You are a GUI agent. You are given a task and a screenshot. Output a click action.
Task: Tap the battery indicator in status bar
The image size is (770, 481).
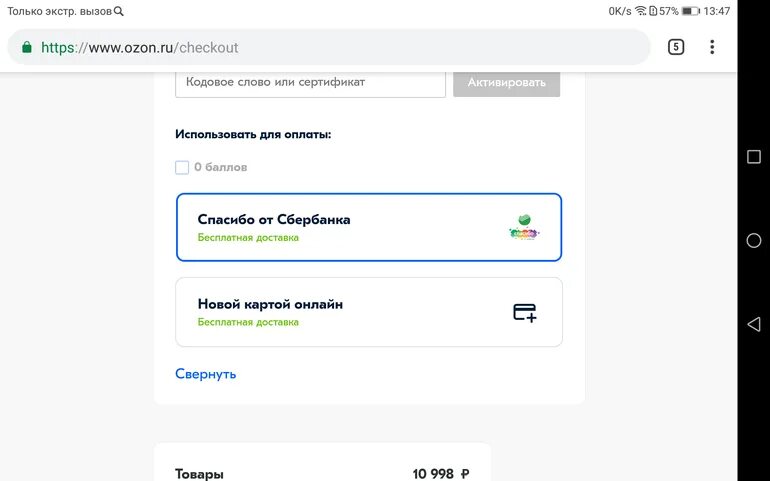pos(690,11)
